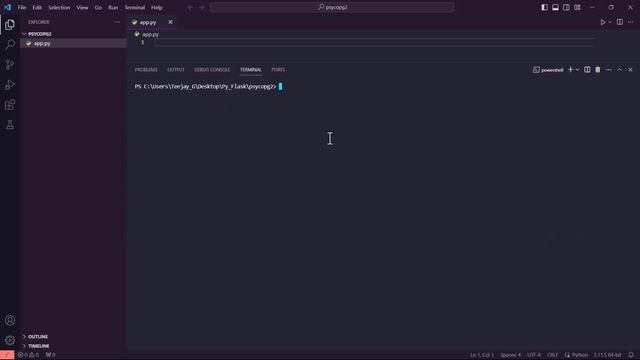Change encoding via UTF-8

(534, 355)
